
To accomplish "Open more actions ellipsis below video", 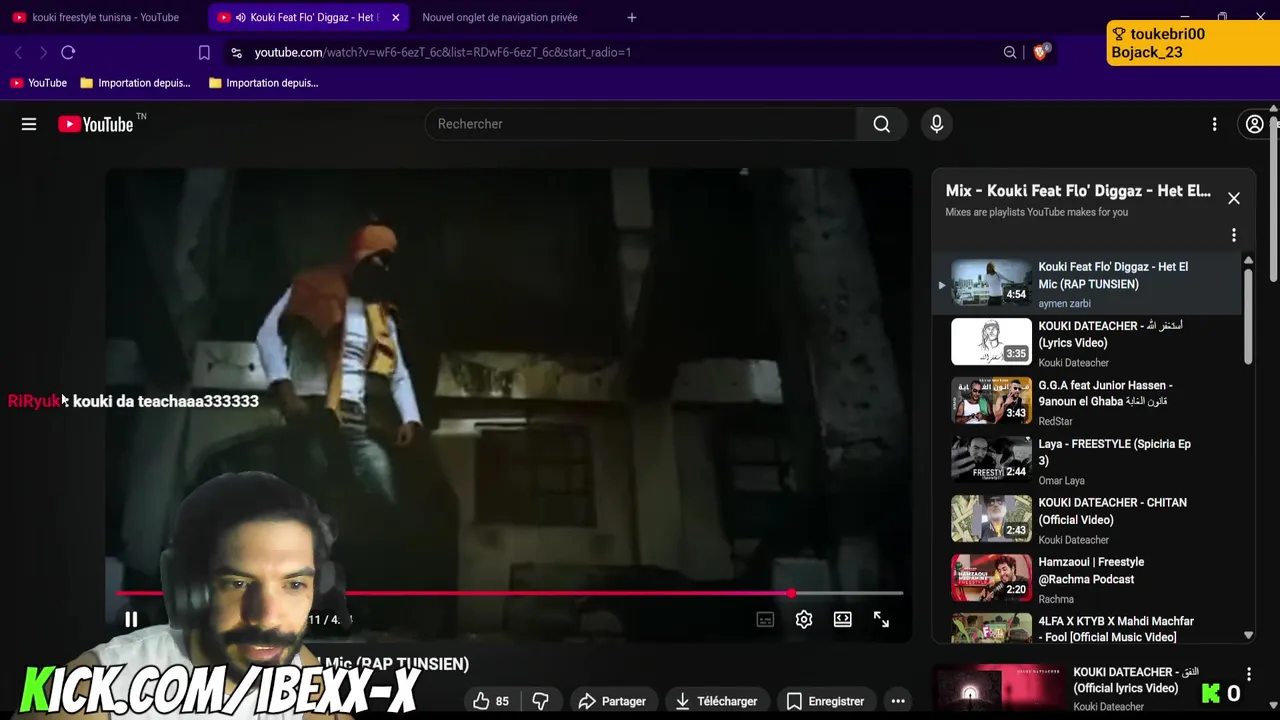I will [898, 701].
